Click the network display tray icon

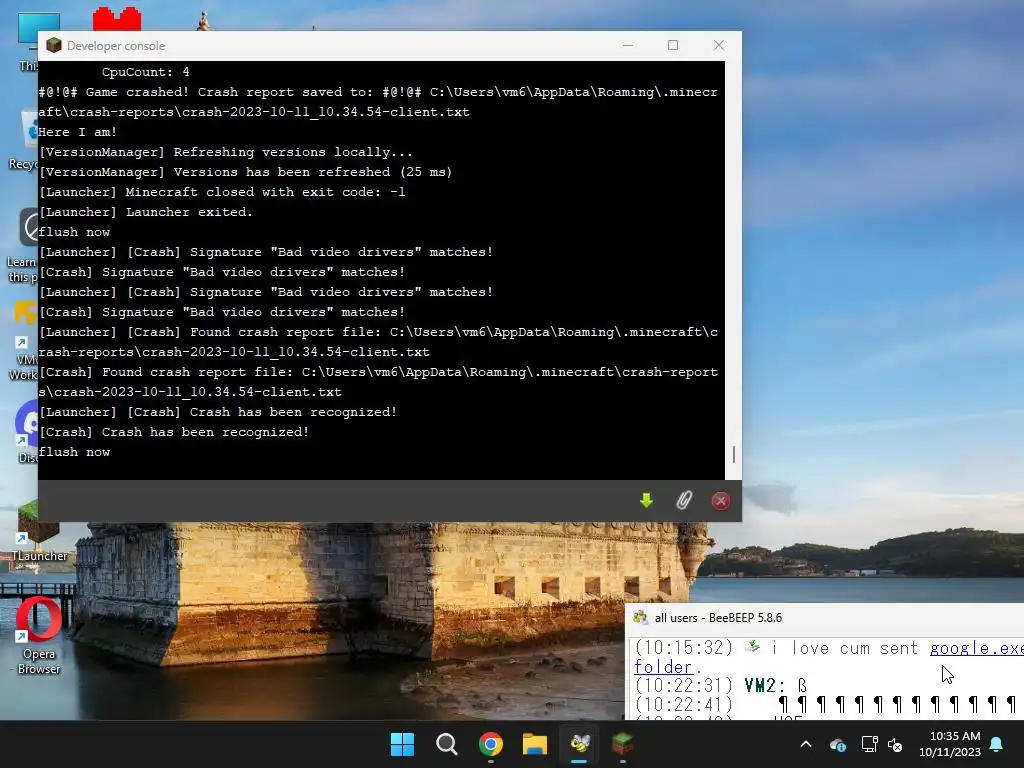[x=869, y=744]
